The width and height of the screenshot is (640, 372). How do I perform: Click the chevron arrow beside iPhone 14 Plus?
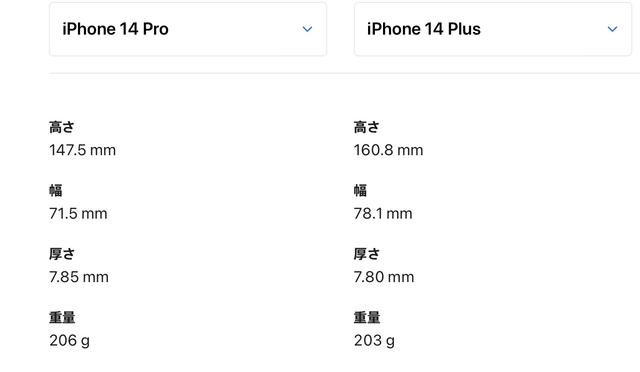pos(612,29)
